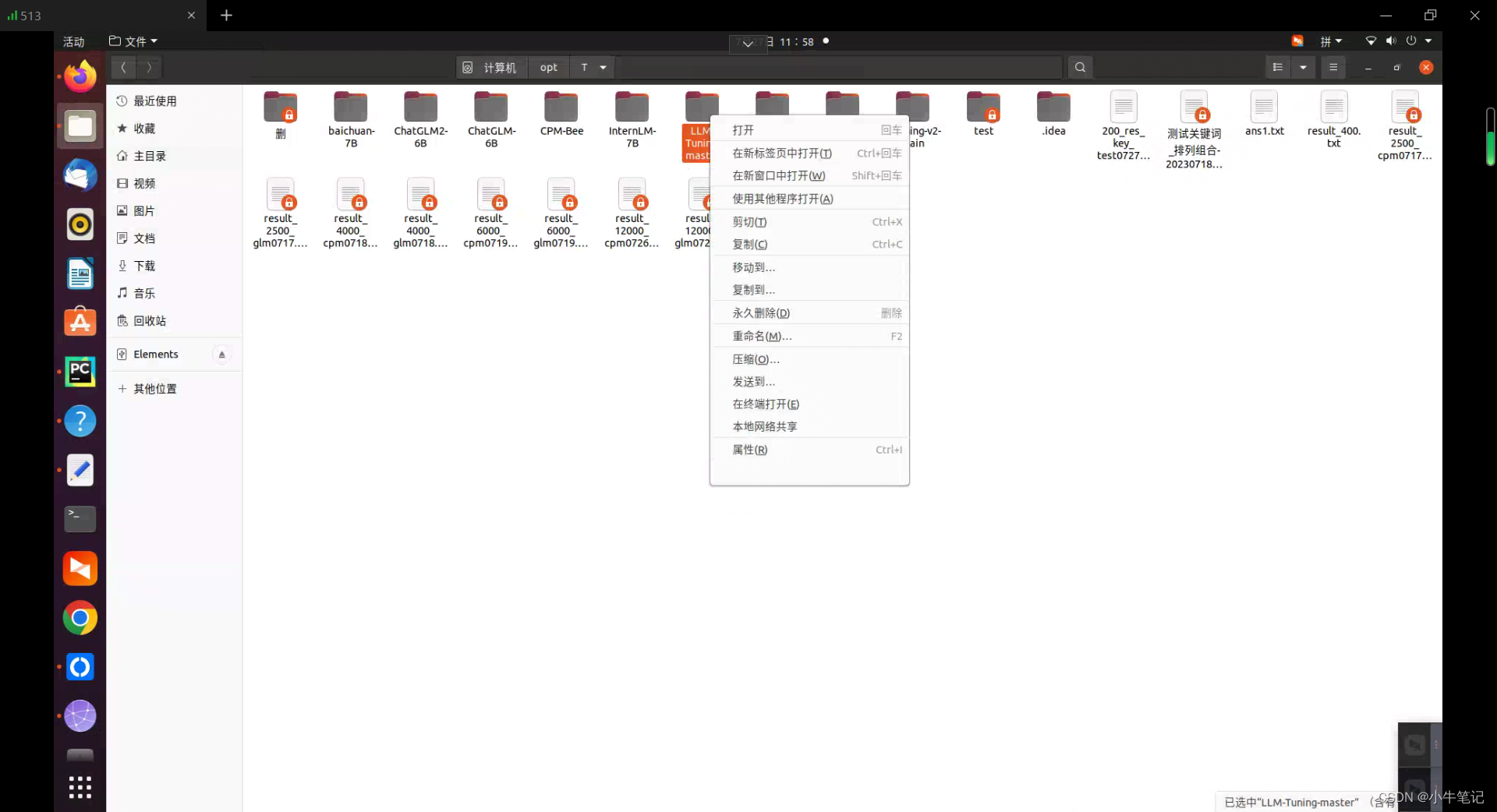Open Rhythmbox music player icon
This screenshot has width=1497, height=812.
coord(80,224)
